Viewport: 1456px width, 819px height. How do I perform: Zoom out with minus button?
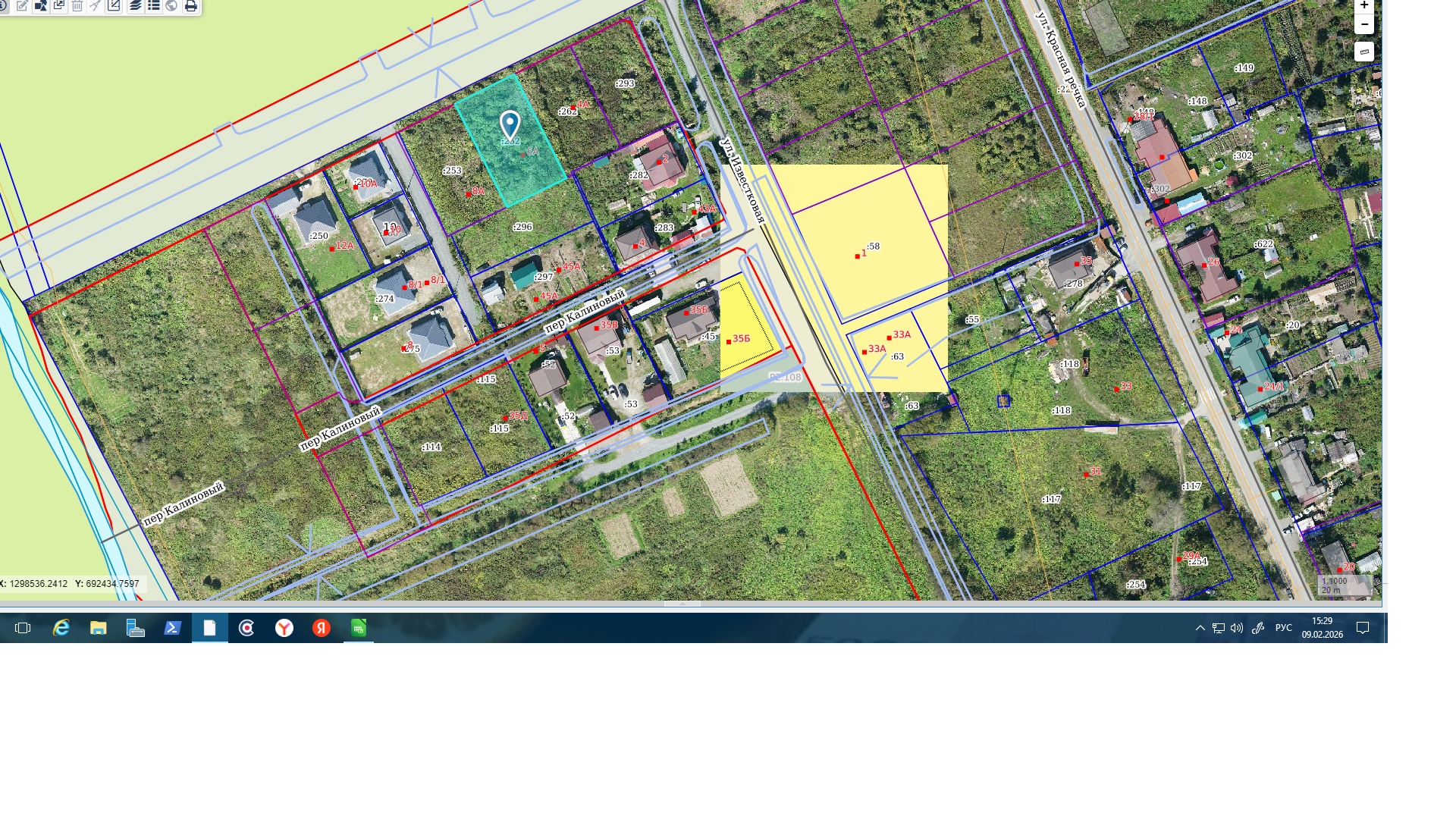tap(1364, 24)
